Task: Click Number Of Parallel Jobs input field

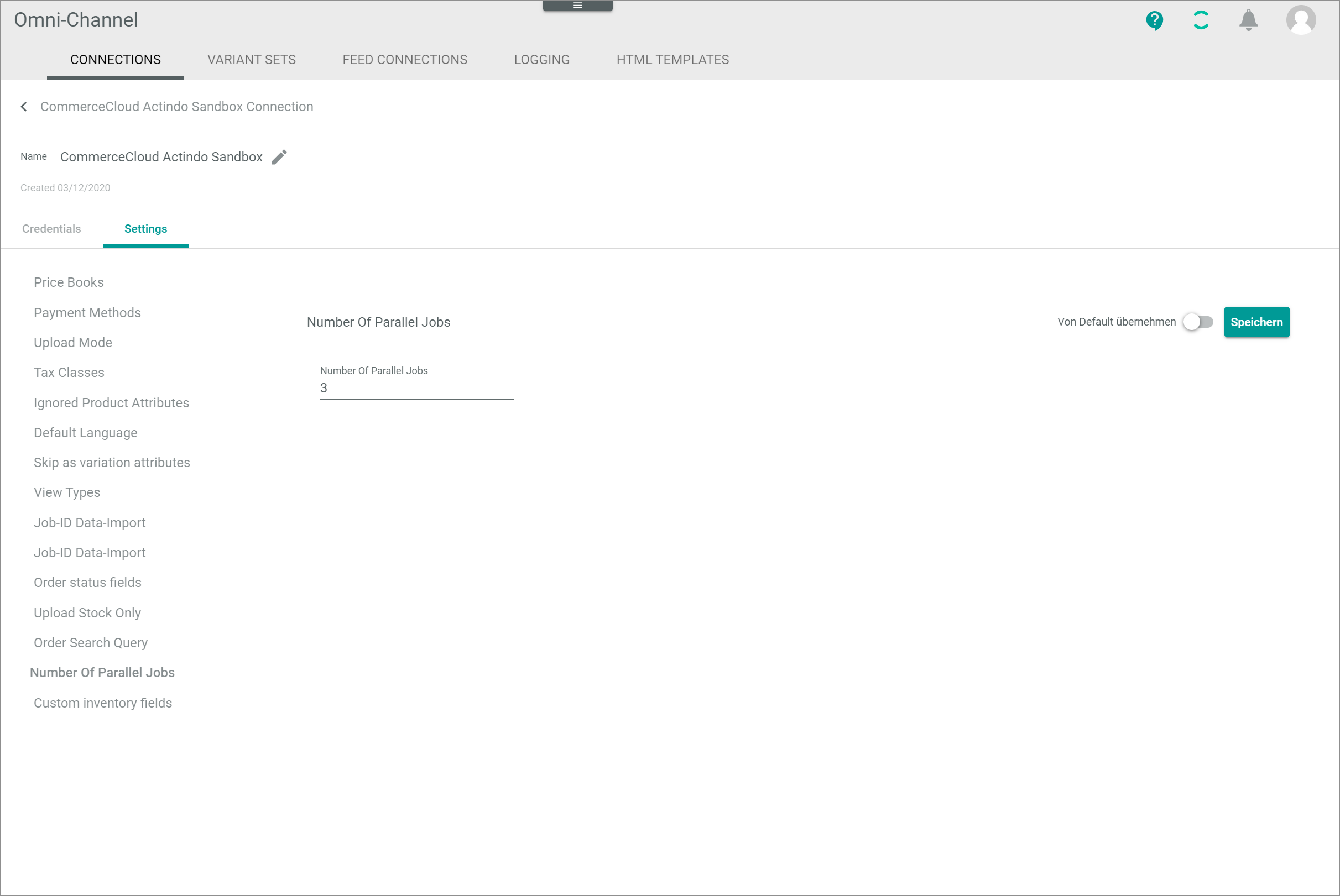Action: pyautogui.click(x=417, y=388)
